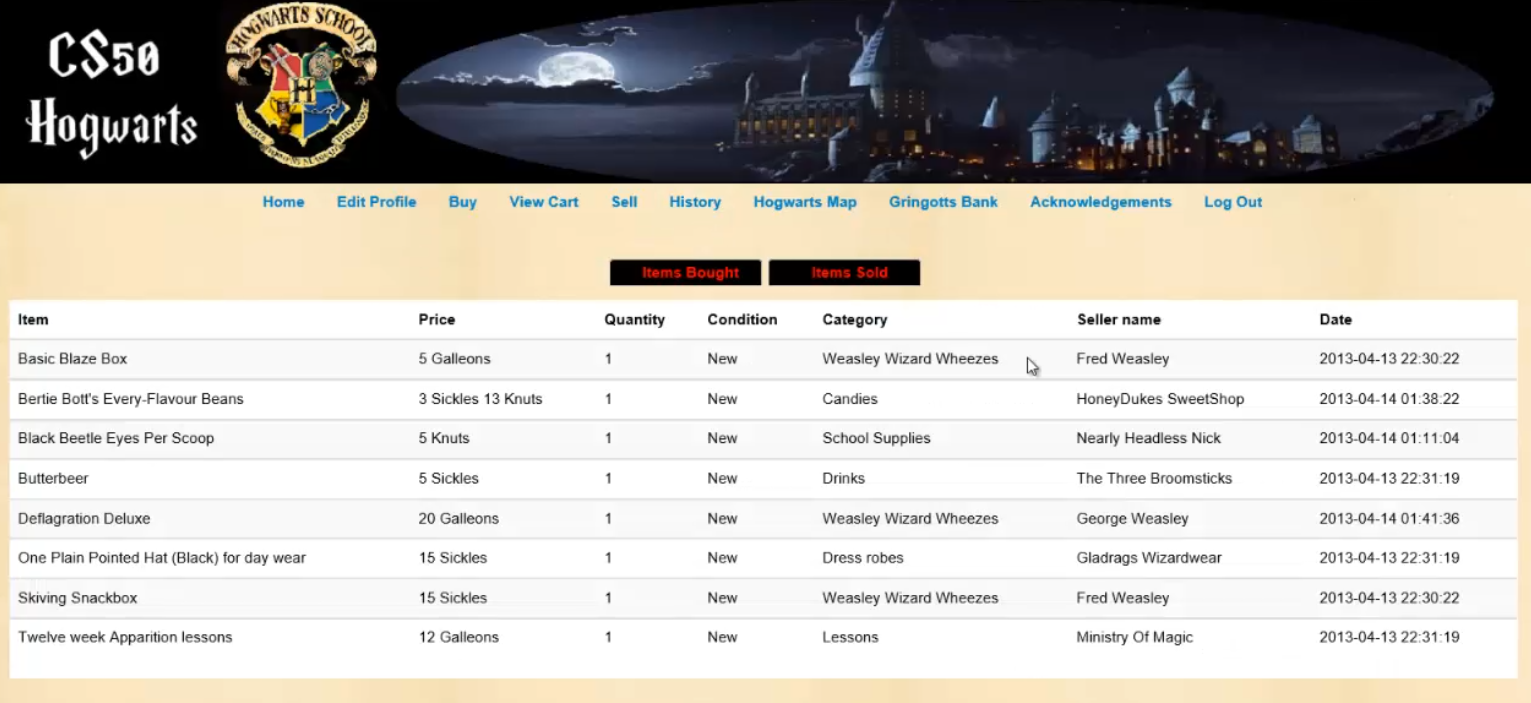The image size is (1531, 703).
Task: Click the date 2013-04-14 01:38:22
Action: point(1389,399)
